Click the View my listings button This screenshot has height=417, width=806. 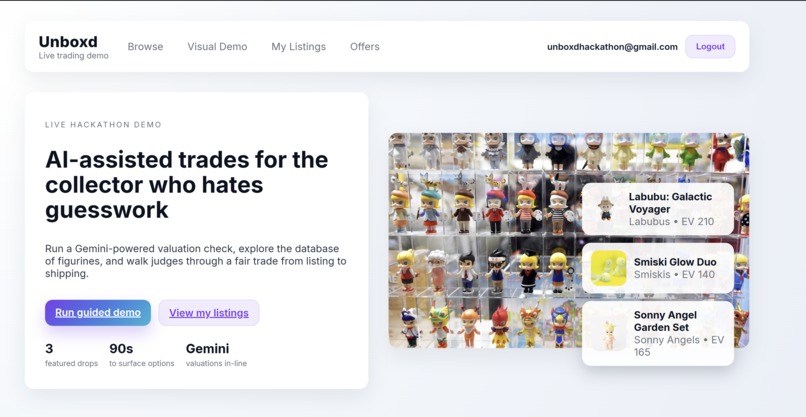pyautogui.click(x=209, y=313)
